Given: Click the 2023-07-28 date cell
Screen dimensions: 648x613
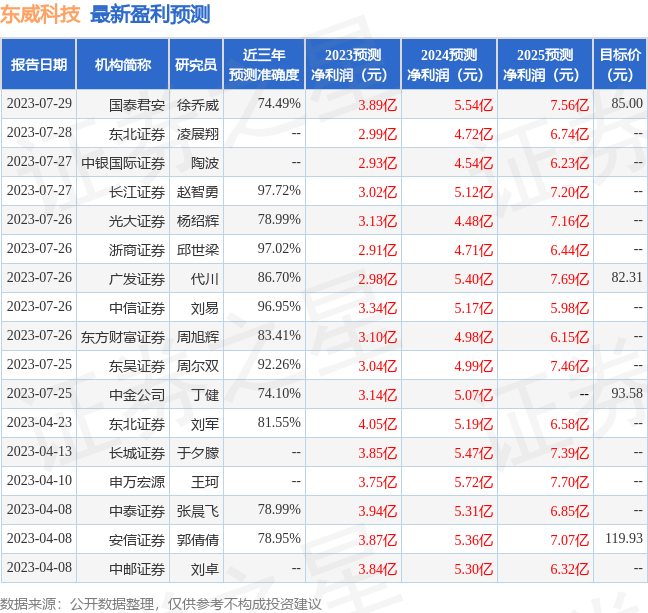Looking at the screenshot, I should click(x=39, y=133).
